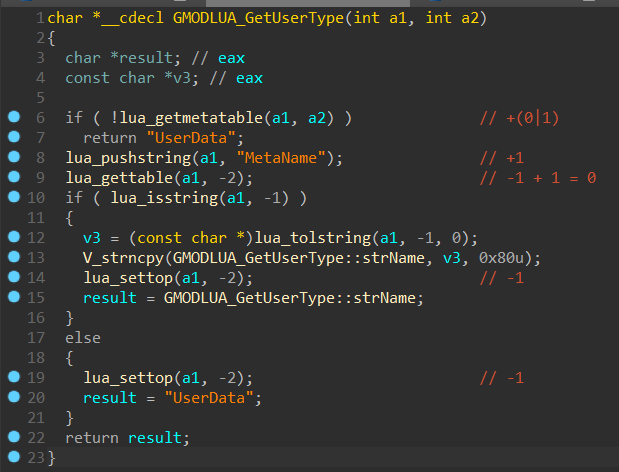Select the GMODLUA_GetUserType function name on line 1
The image size is (619, 472).
[258, 18]
